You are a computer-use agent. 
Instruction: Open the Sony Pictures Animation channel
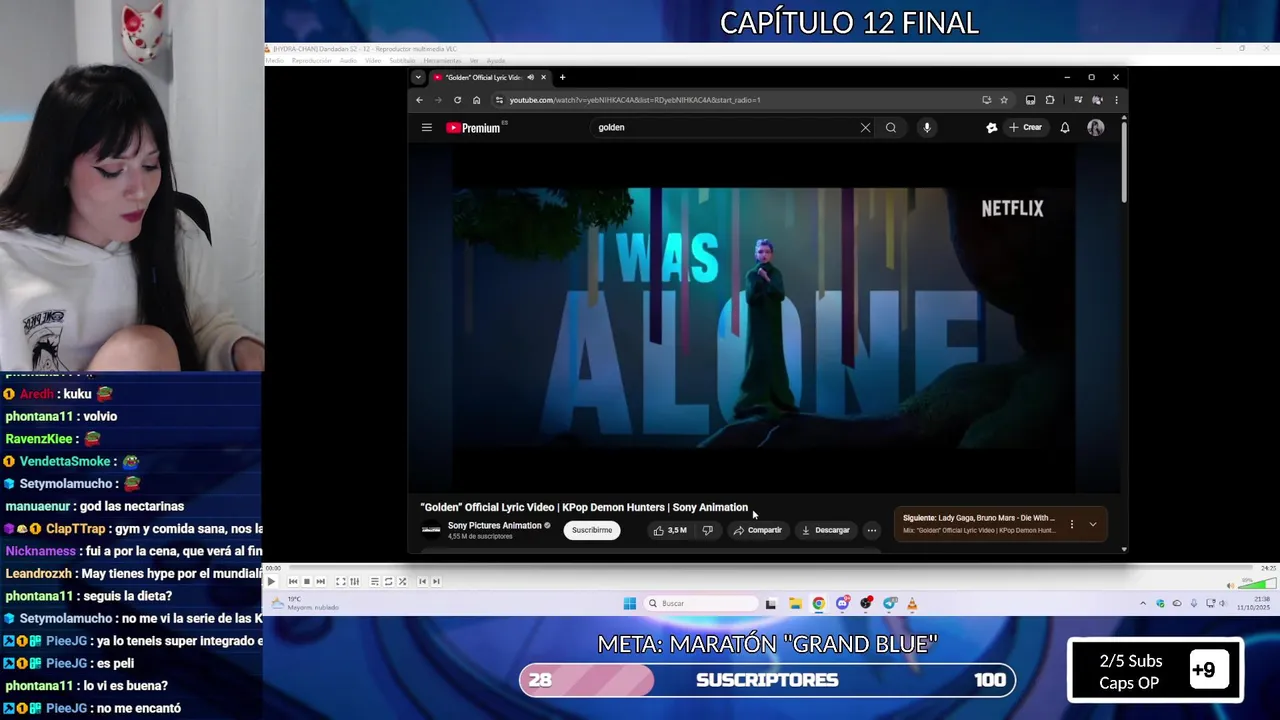[x=494, y=525]
